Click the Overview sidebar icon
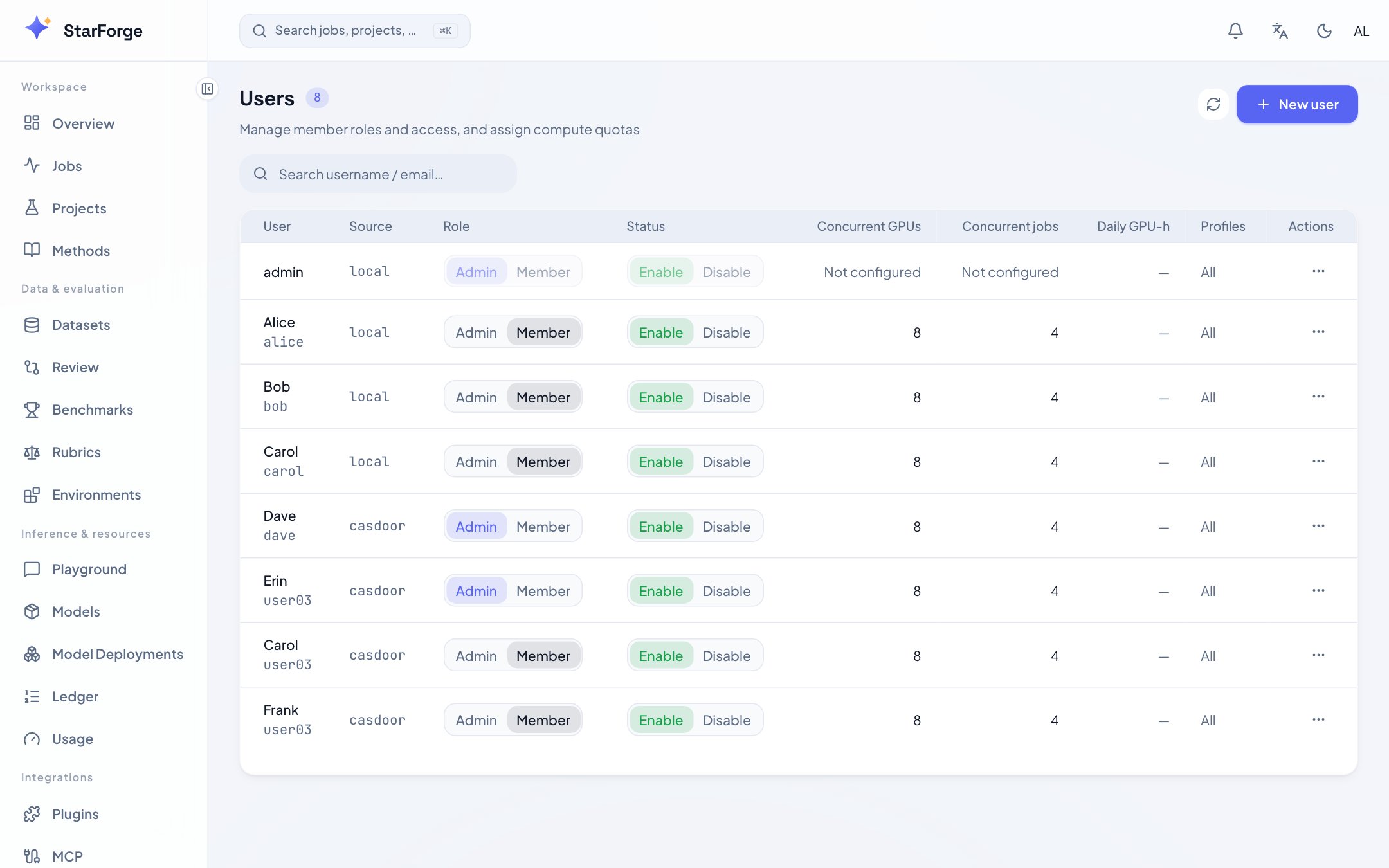Viewport: 1389px width, 868px height. point(32,123)
